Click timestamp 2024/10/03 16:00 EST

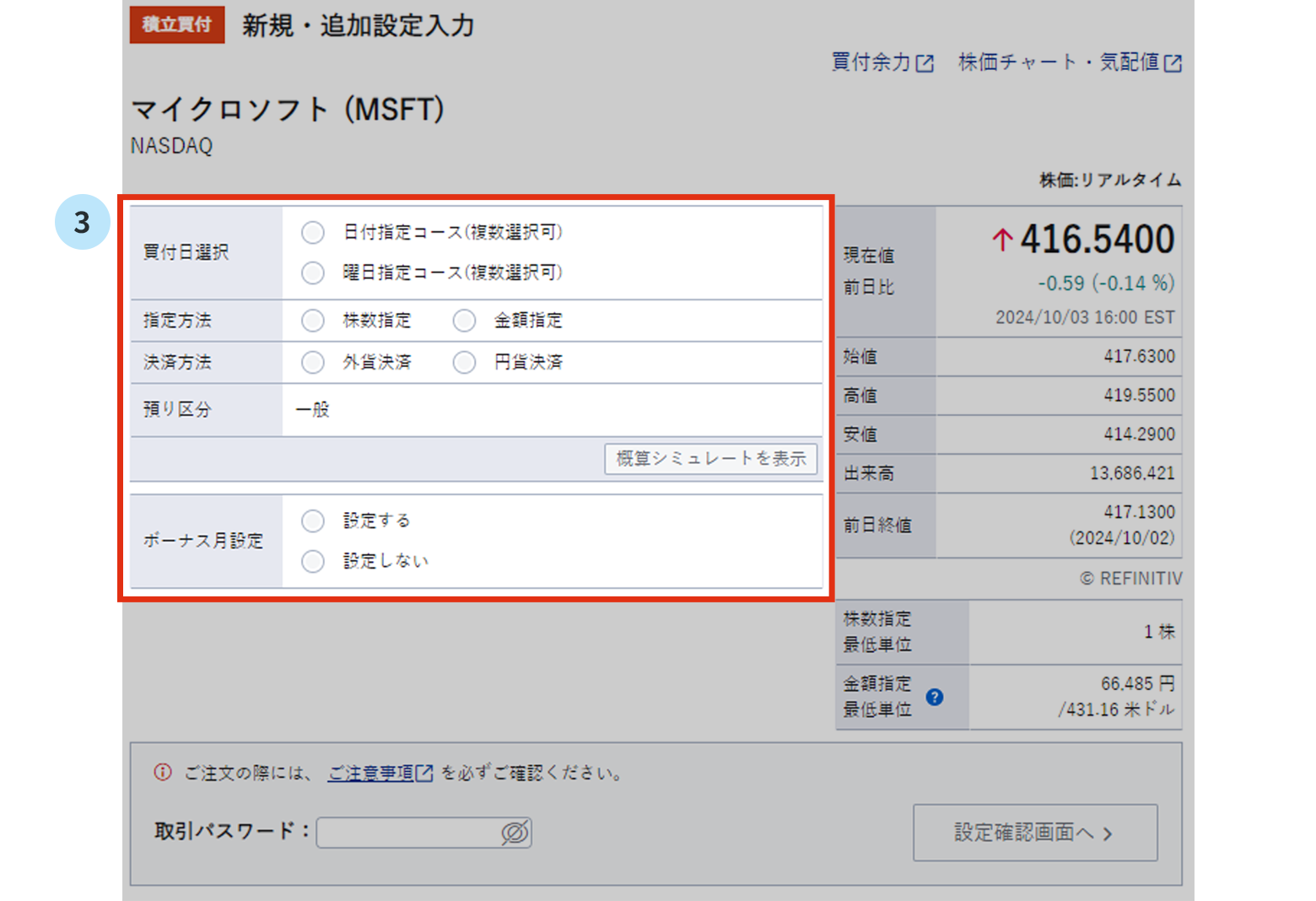(1085, 318)
